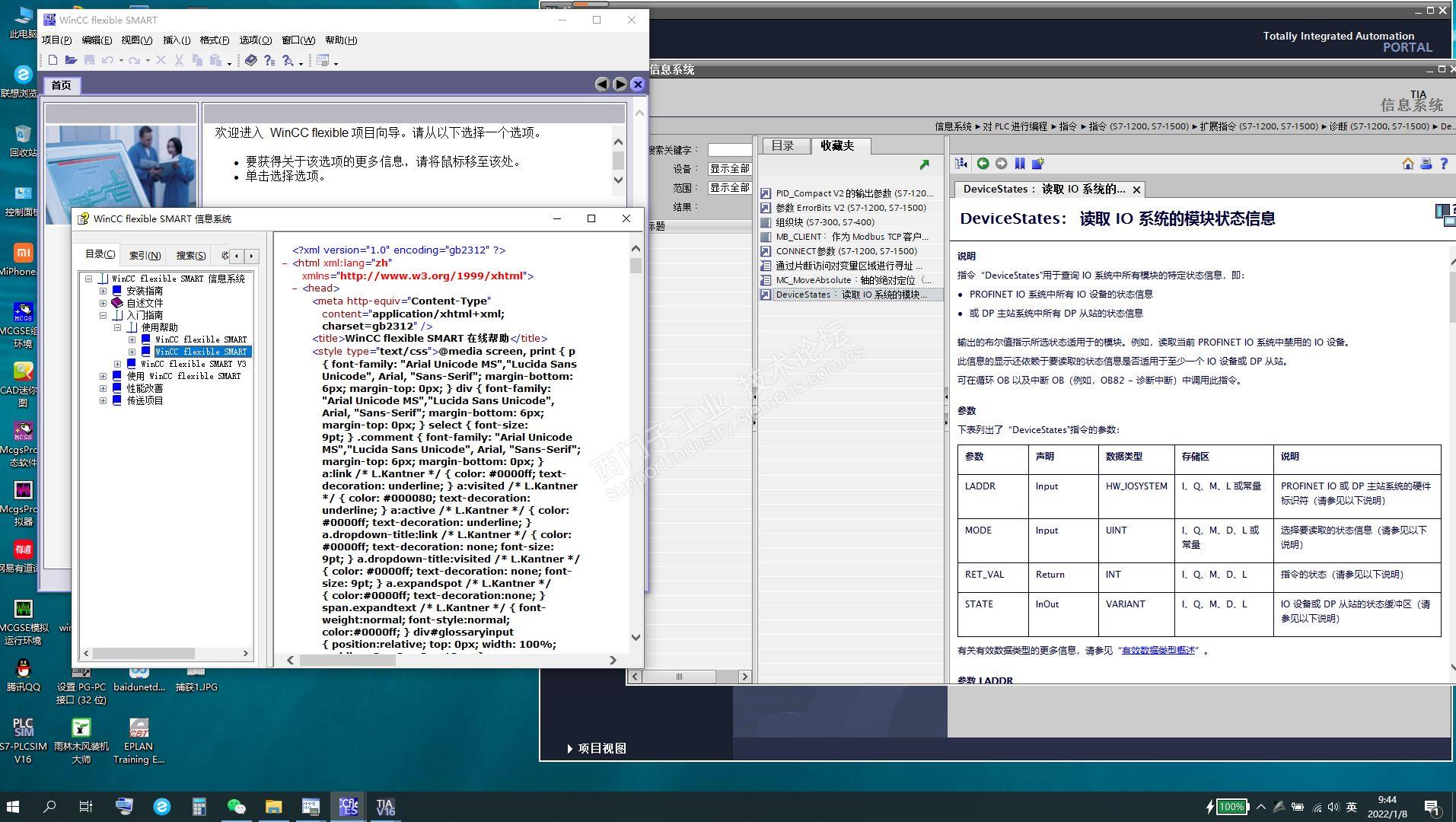Click the forward gray arrow in TIA help toolbar

click(1001, 164)
